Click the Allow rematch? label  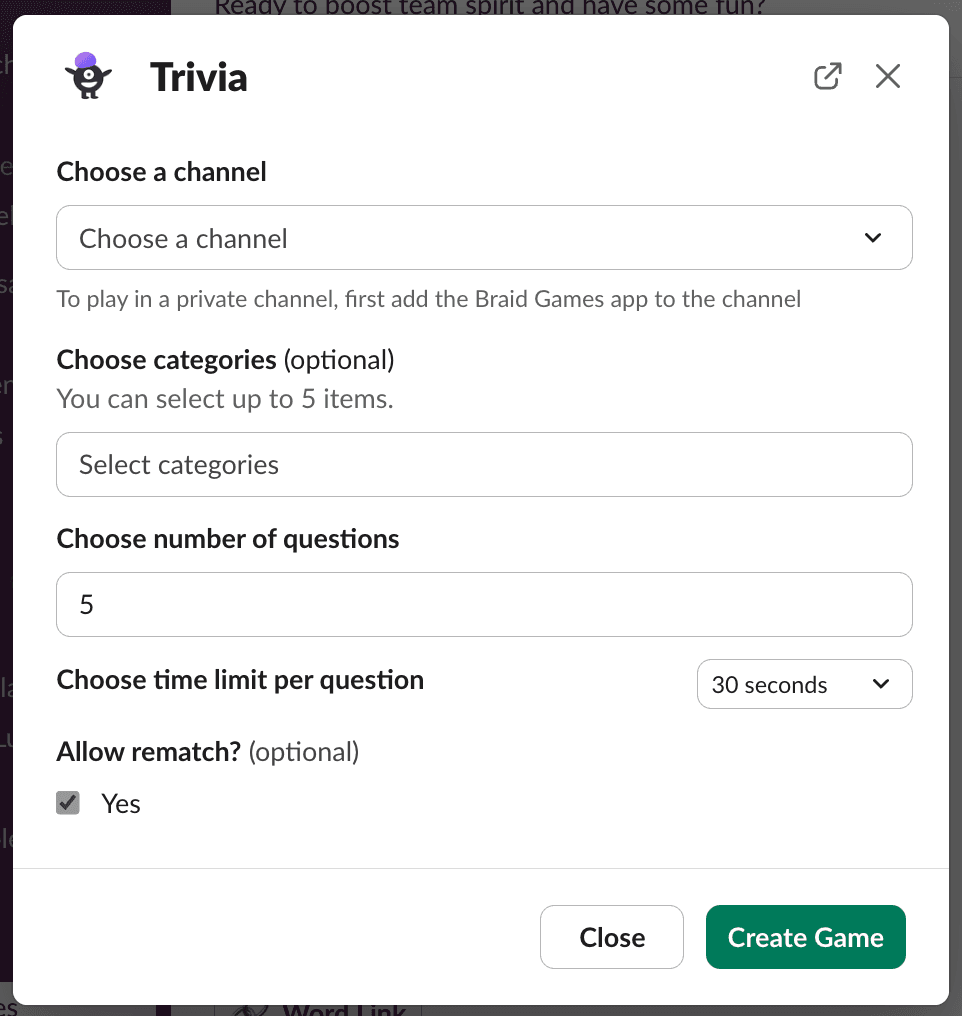(149, 752)
